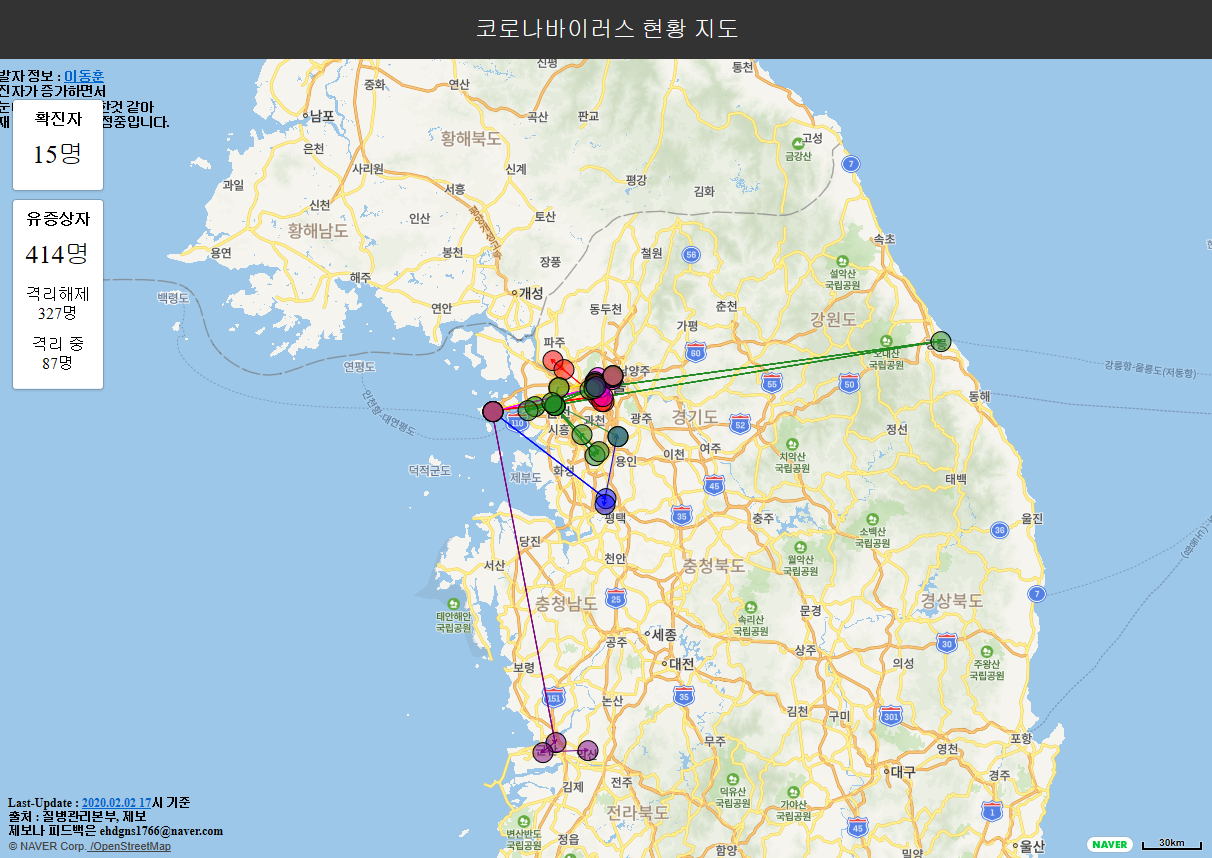
Task: Click the 30km map scale bar
Action: point(1171,845)
